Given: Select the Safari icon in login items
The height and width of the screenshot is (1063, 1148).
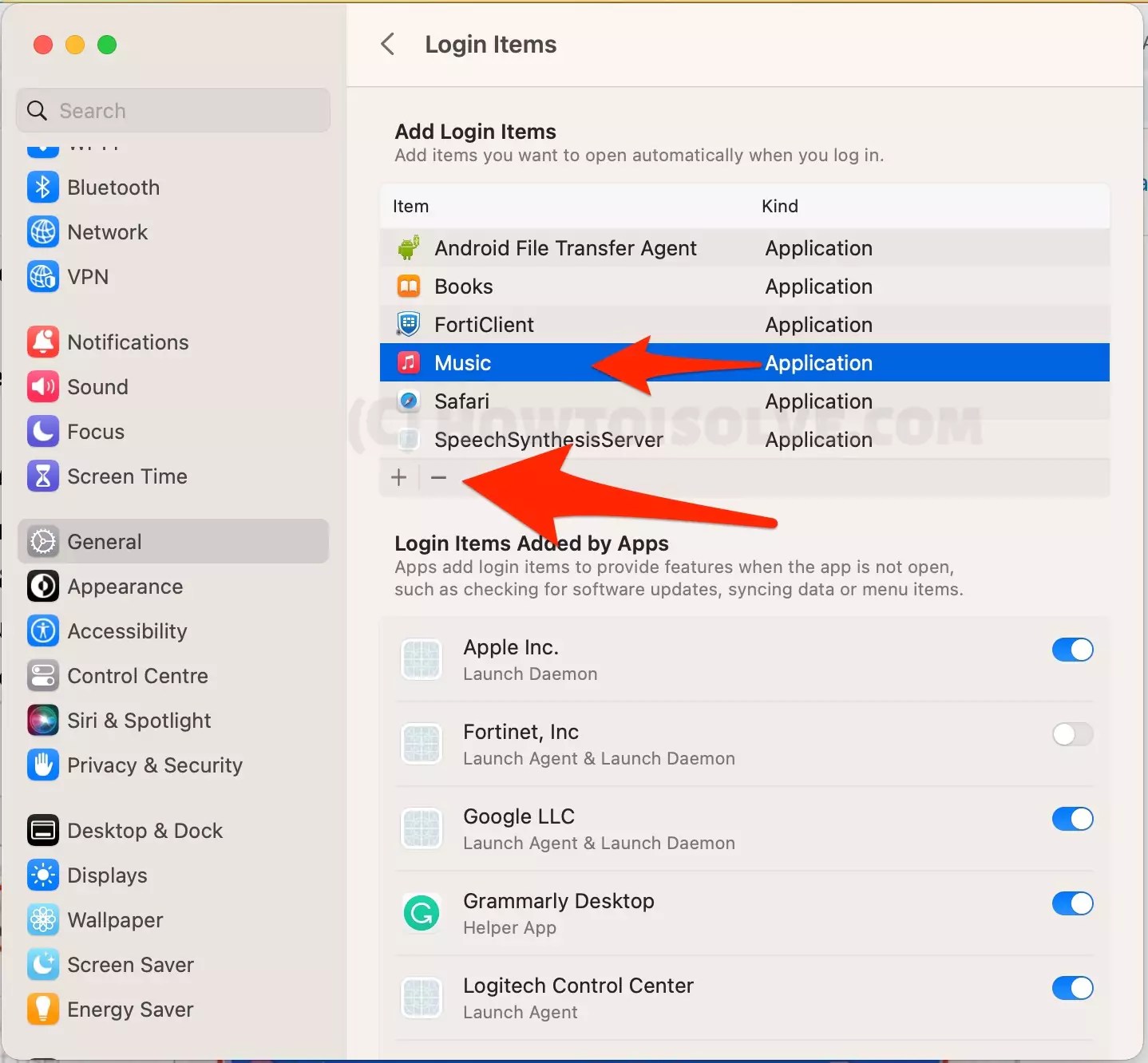Looking at the screenshot, I should pyautogui.click(x=408, y=401).
